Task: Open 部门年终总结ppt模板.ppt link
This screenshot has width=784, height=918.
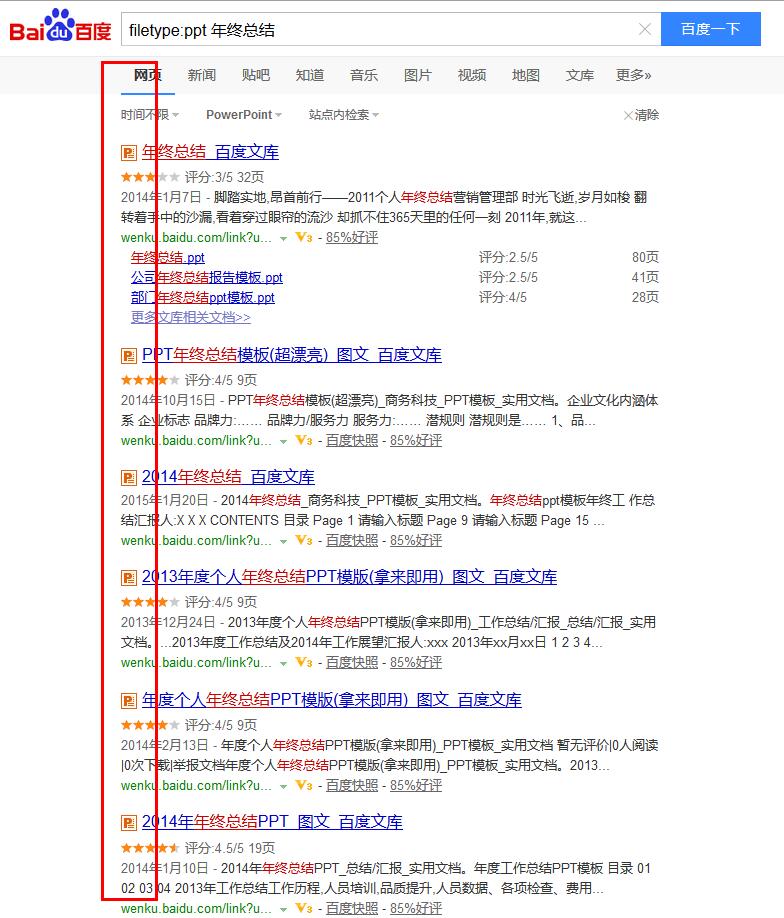Action: tap(203, 297)
